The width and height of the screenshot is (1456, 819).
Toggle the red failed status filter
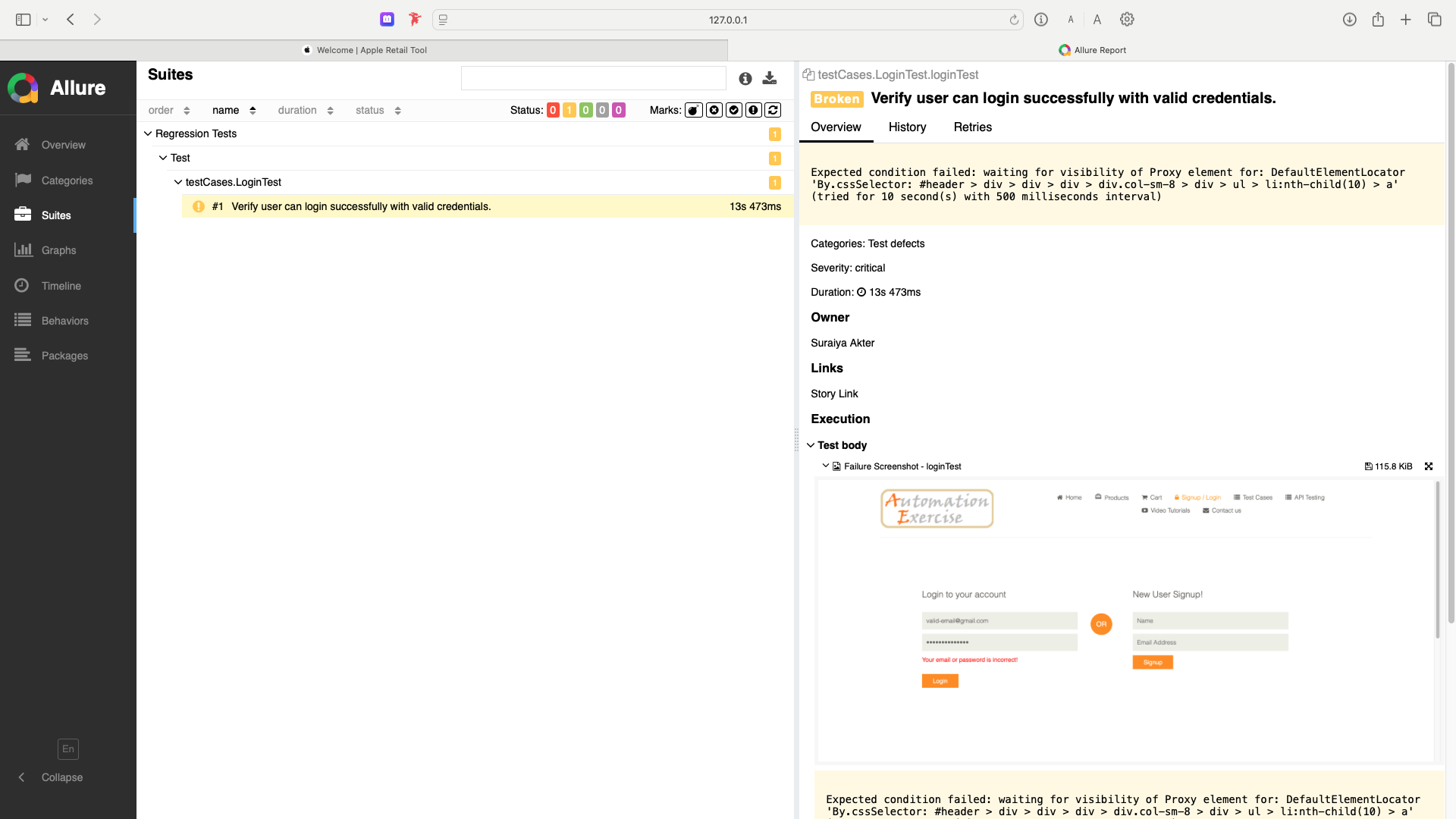553,110
